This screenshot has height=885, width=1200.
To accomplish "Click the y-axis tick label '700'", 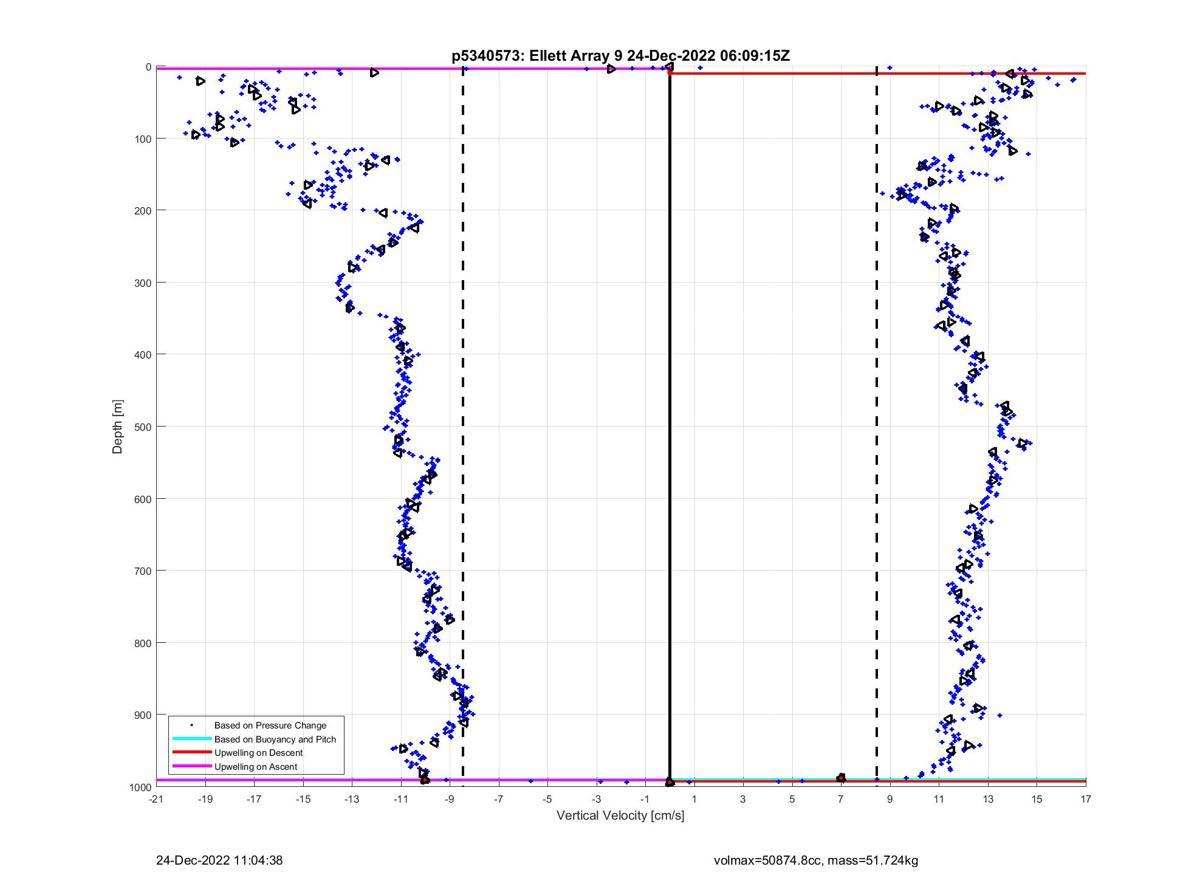I will pyautogui.click(x=142, y=571).
